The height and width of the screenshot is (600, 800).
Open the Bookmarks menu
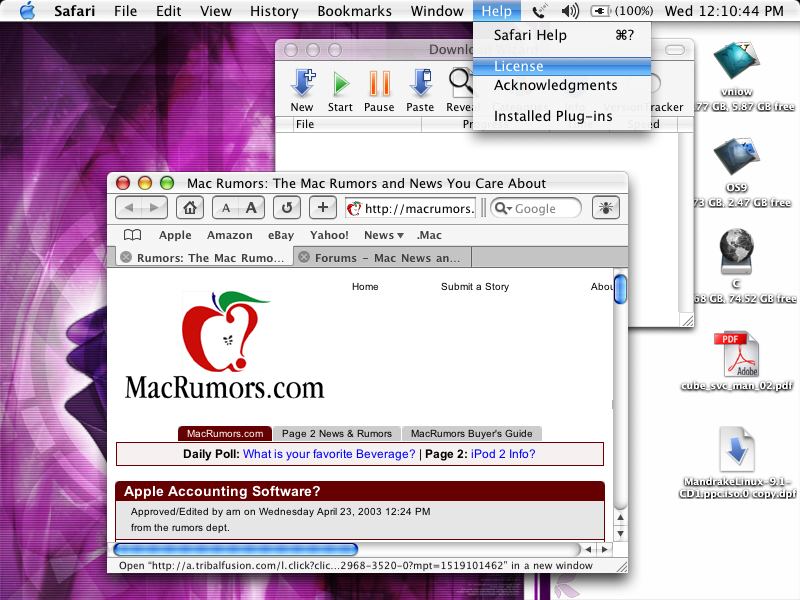coord(355,11)
